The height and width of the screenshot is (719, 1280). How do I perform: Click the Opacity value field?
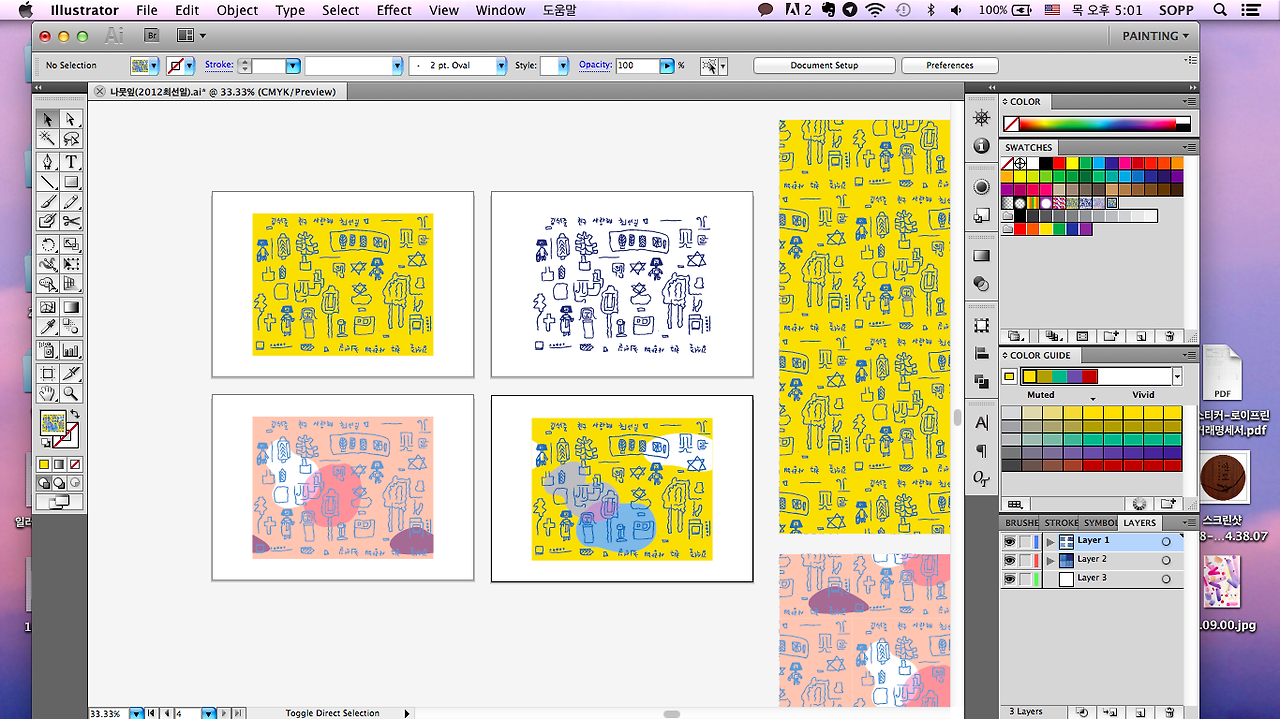[x=637, y=66]
